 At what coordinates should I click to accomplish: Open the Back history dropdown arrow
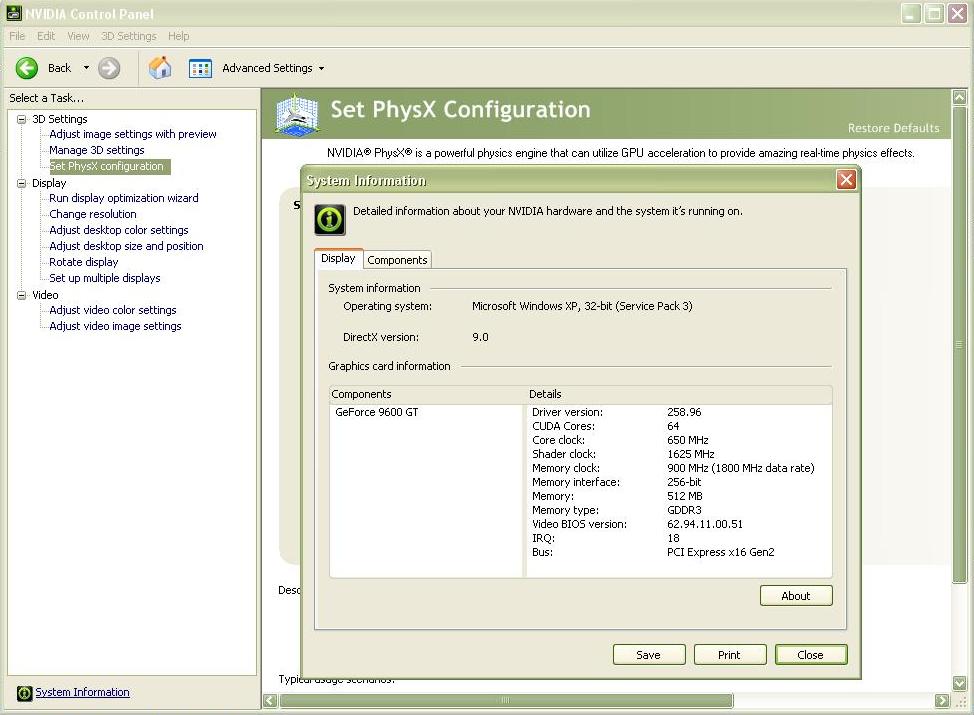click(x=86, y=68)
